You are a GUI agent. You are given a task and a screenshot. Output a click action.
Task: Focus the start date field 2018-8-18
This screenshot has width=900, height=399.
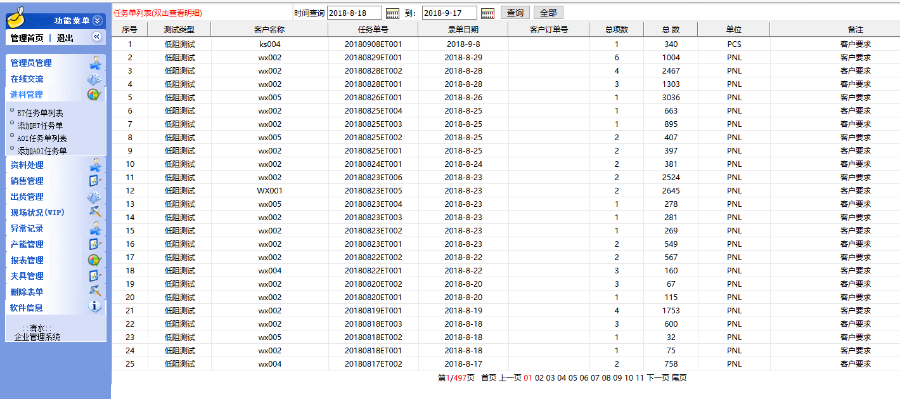pos(354,13)
